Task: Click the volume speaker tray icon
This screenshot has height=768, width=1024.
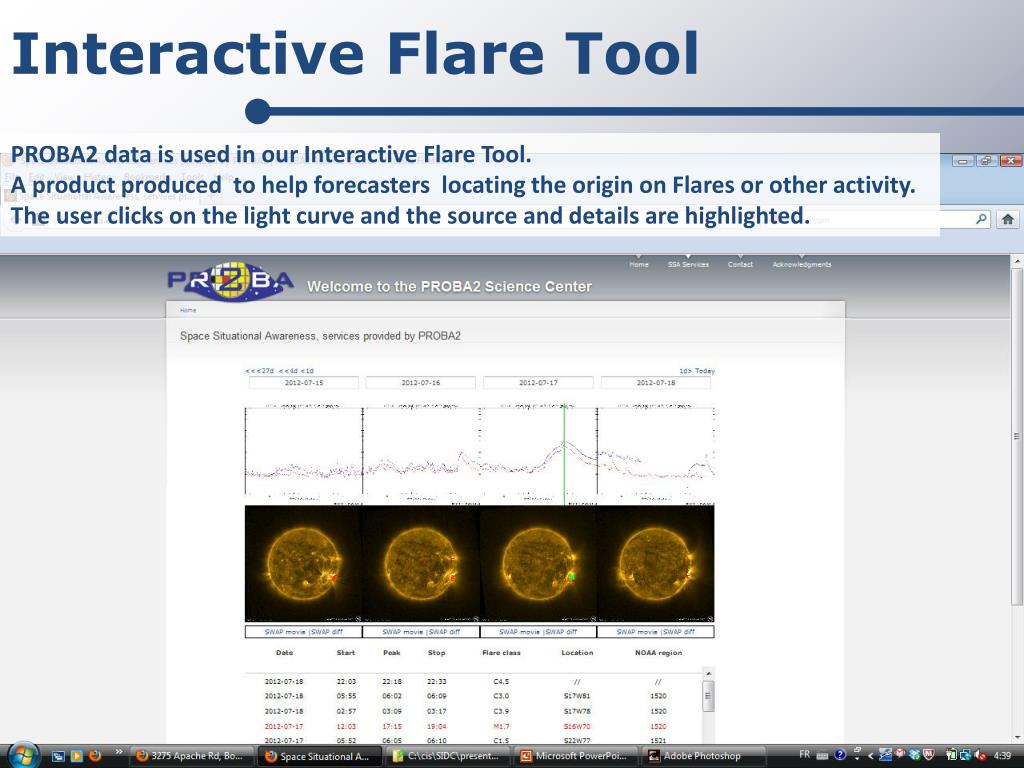Action: [x=980, y=756]
